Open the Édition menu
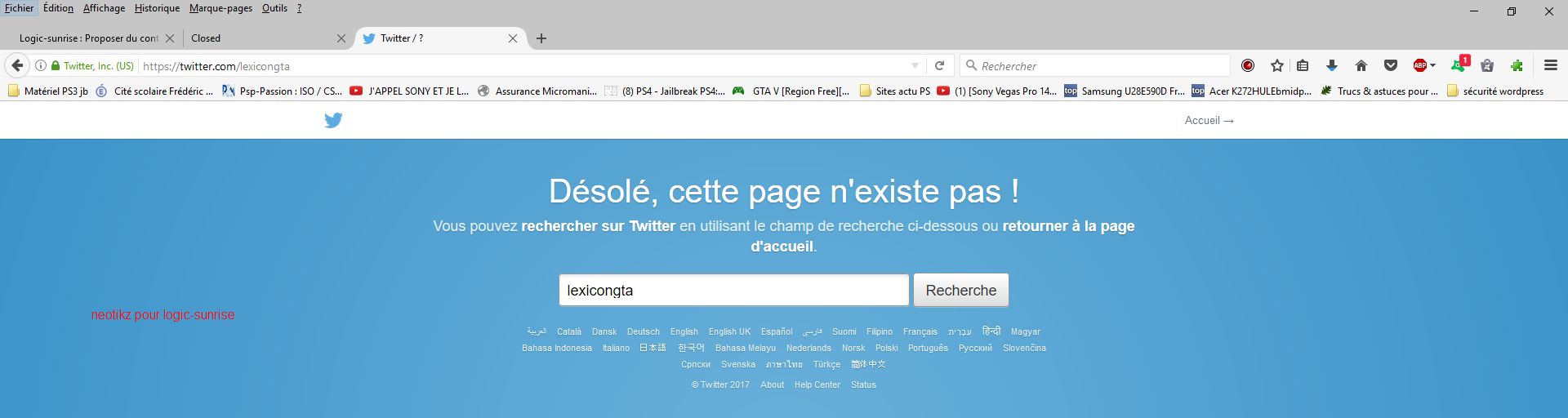Screen dimensions: 1568x418 [58, 8]
